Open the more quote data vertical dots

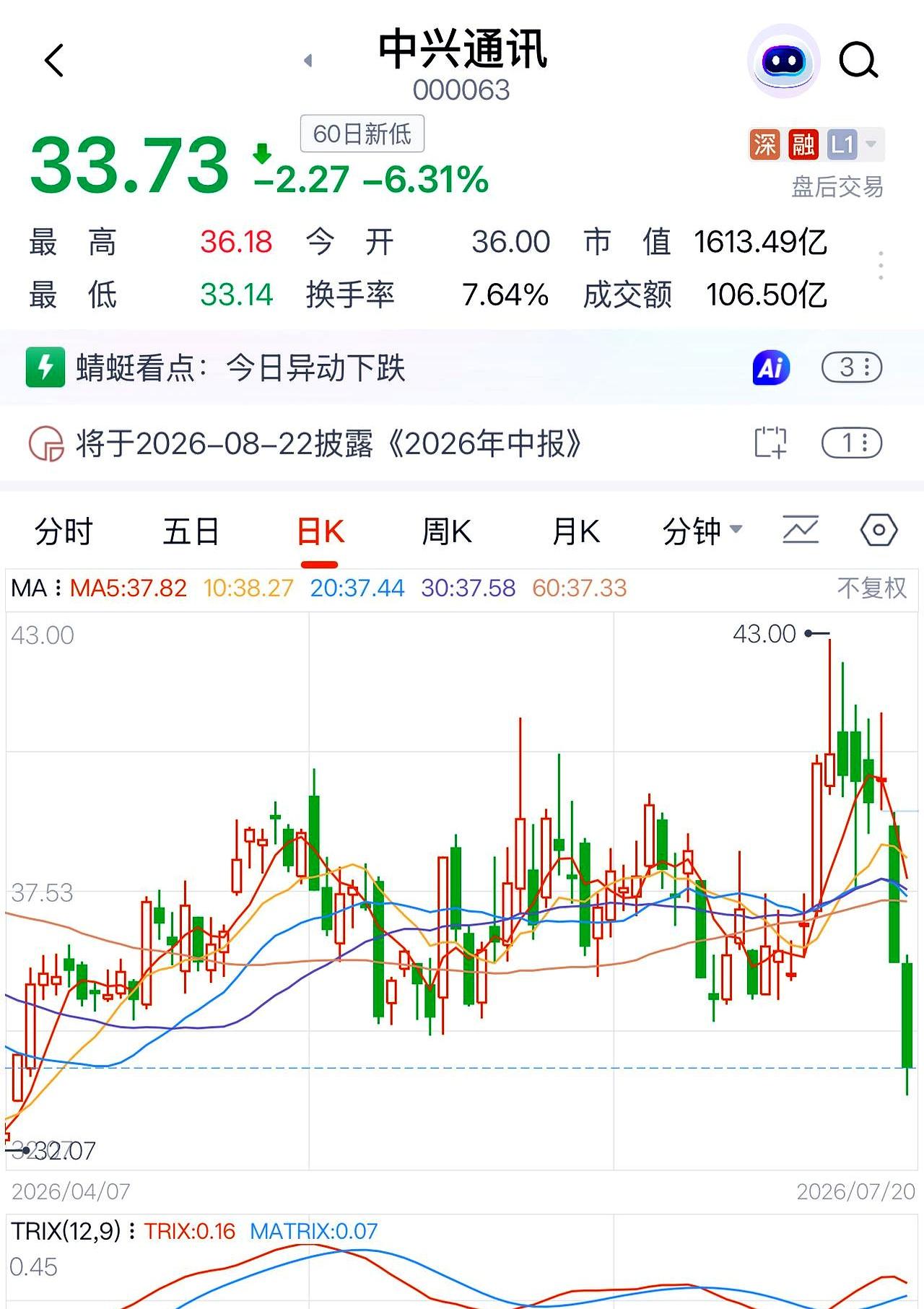click(881, 266)
